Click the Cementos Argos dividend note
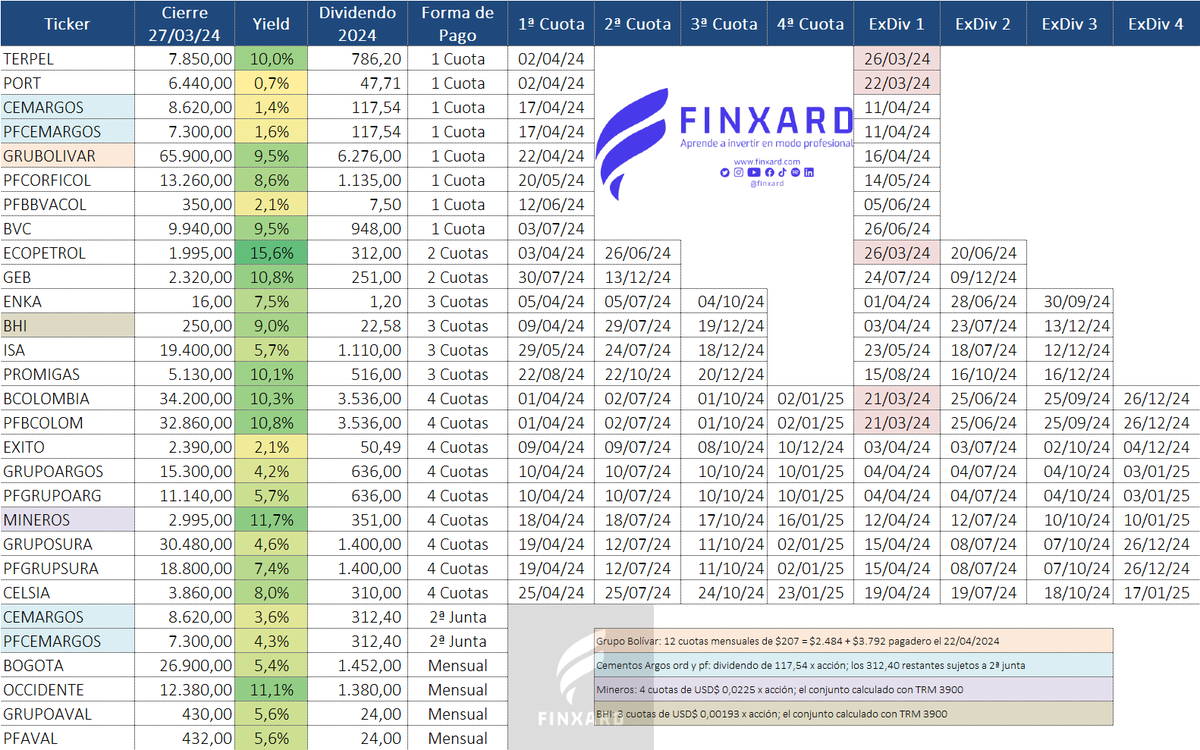The image size is (1200, 750). [852, 665]
